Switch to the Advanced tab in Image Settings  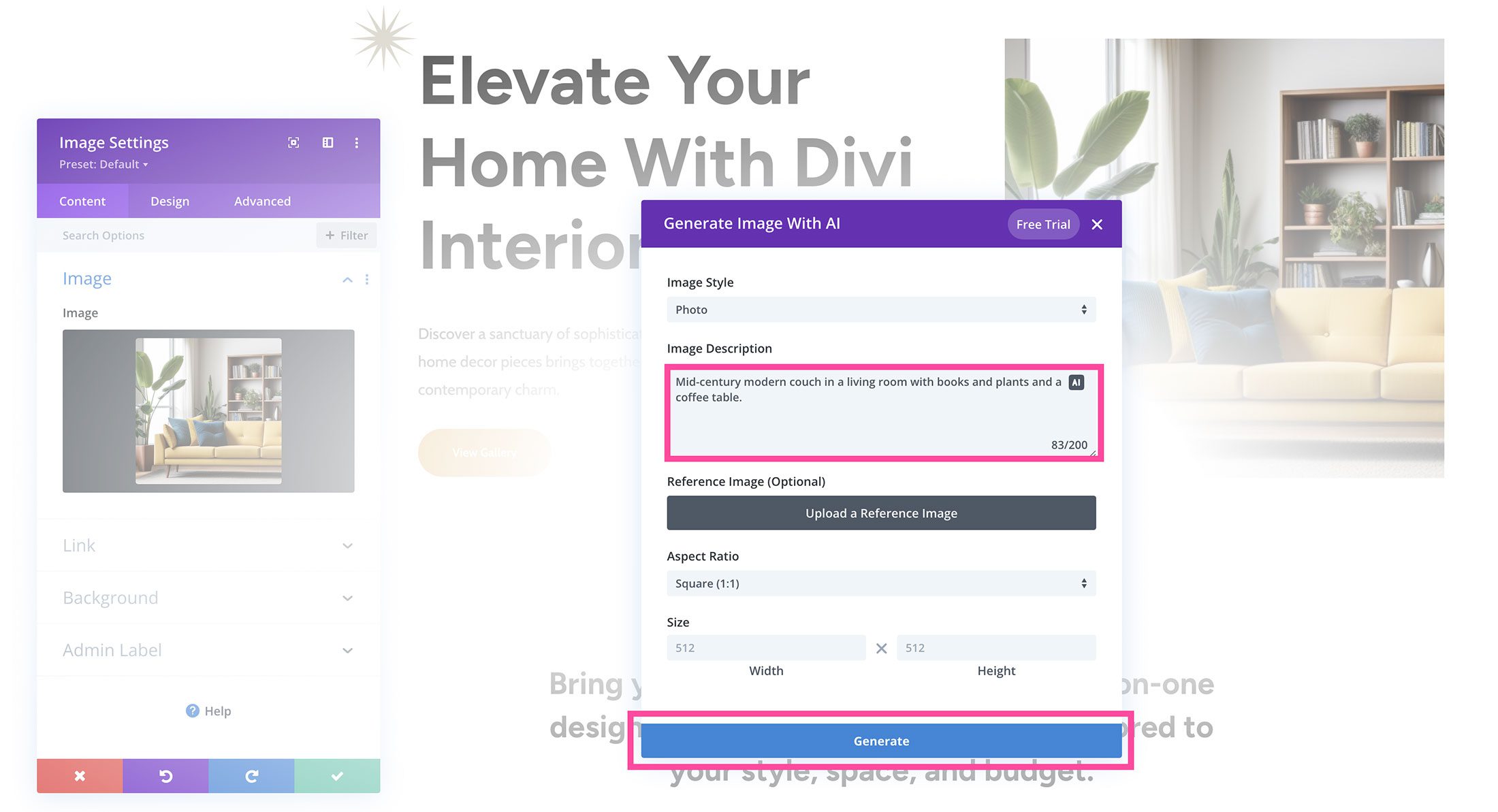[262, 200]
